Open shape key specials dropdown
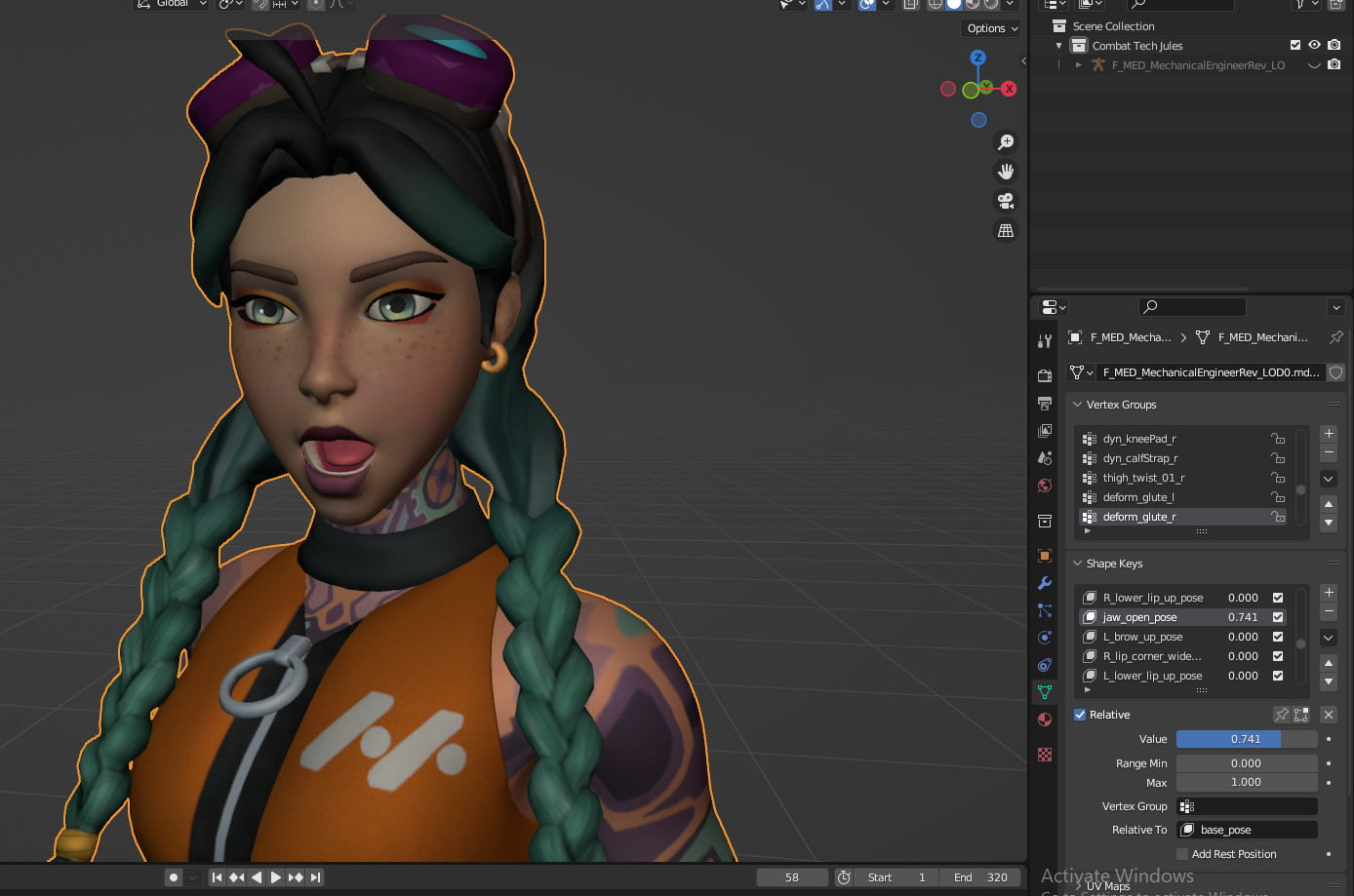The width and height of the screenshot is (1354, 896). point(1329,638)
